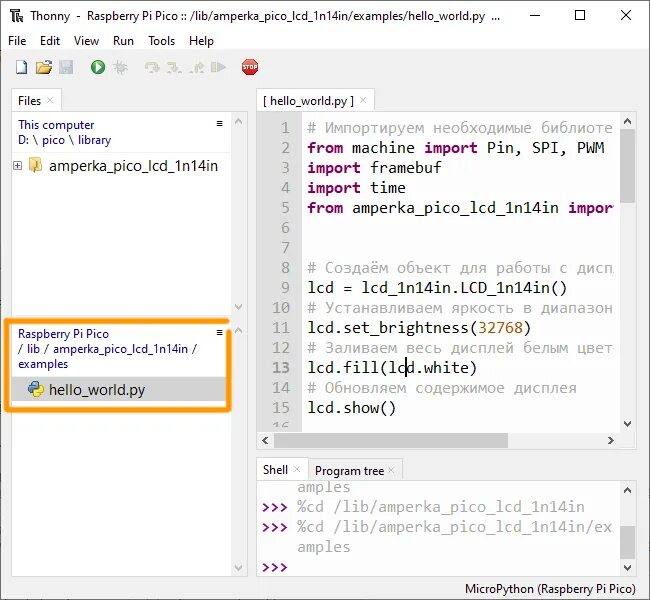Click the editor vertical scrollbar thumb
The image size is (650, 600).
(628, 166)
